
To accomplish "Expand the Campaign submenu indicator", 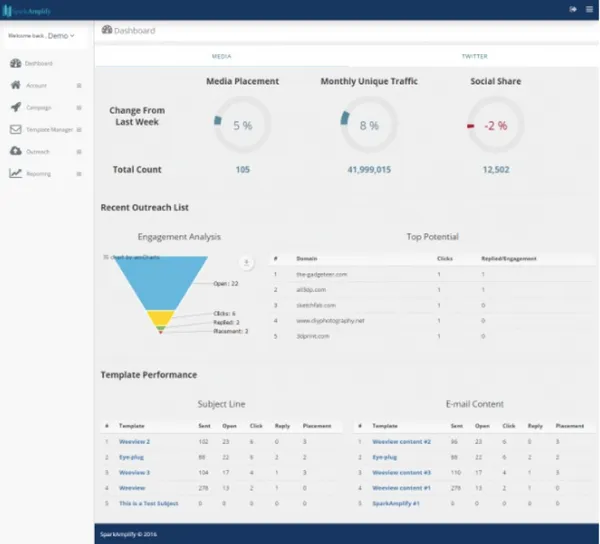I will pyautogui.click(x=79, y=107).
